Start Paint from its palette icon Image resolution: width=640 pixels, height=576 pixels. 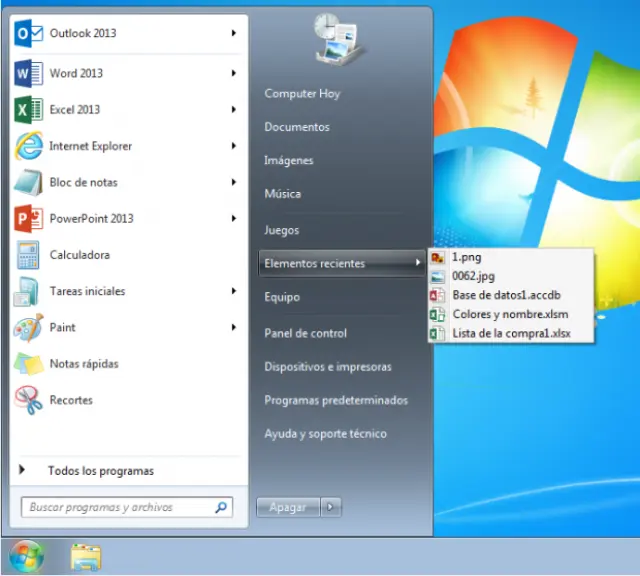coord(27,328)
